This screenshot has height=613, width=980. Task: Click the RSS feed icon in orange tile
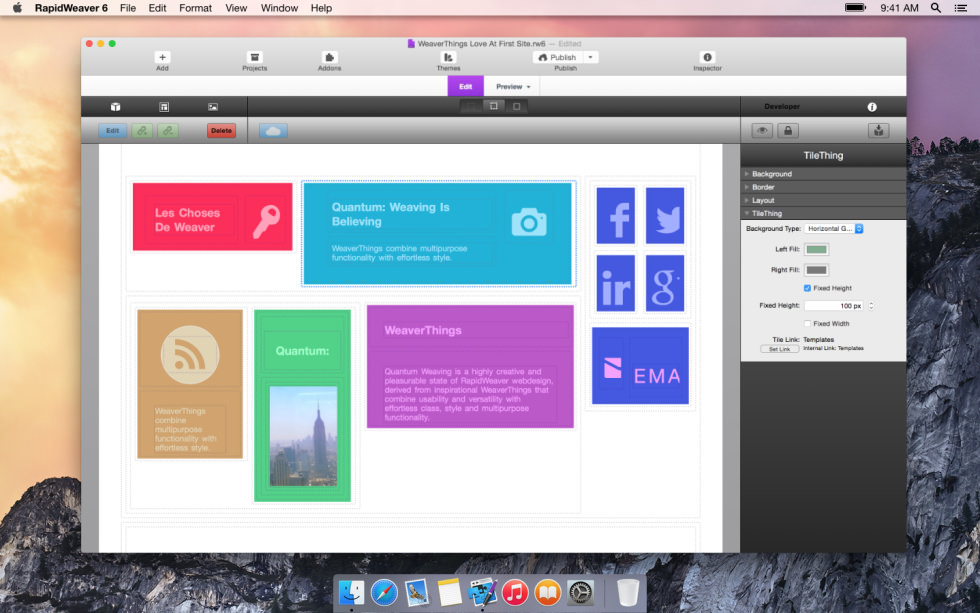point(190,355)
